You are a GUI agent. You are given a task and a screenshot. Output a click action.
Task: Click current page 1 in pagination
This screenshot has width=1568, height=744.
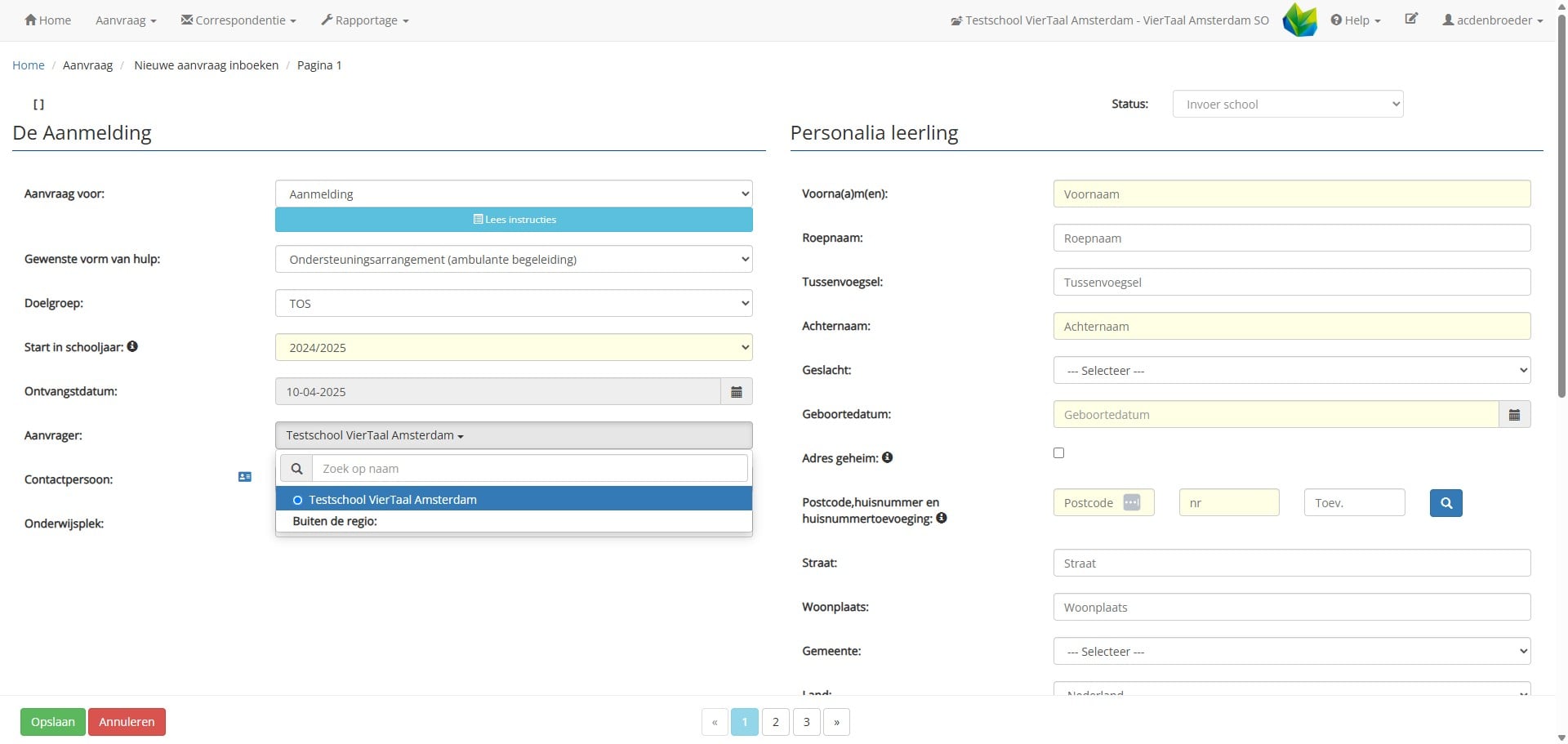(745, 722)
